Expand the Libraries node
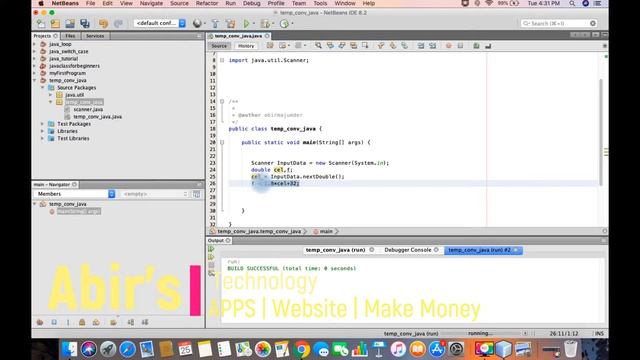640x360 pixels. pos(43,131)
